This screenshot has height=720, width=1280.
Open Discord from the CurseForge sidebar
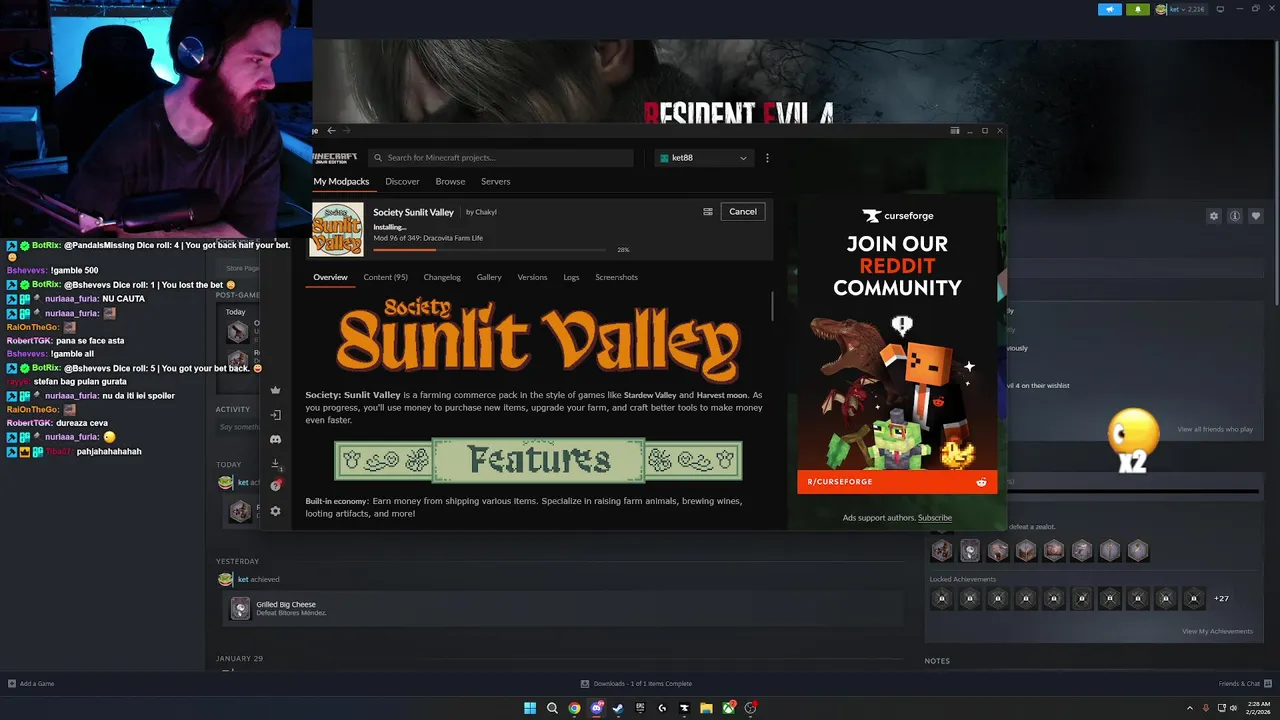pyautogui.click(x=275, y=439)
